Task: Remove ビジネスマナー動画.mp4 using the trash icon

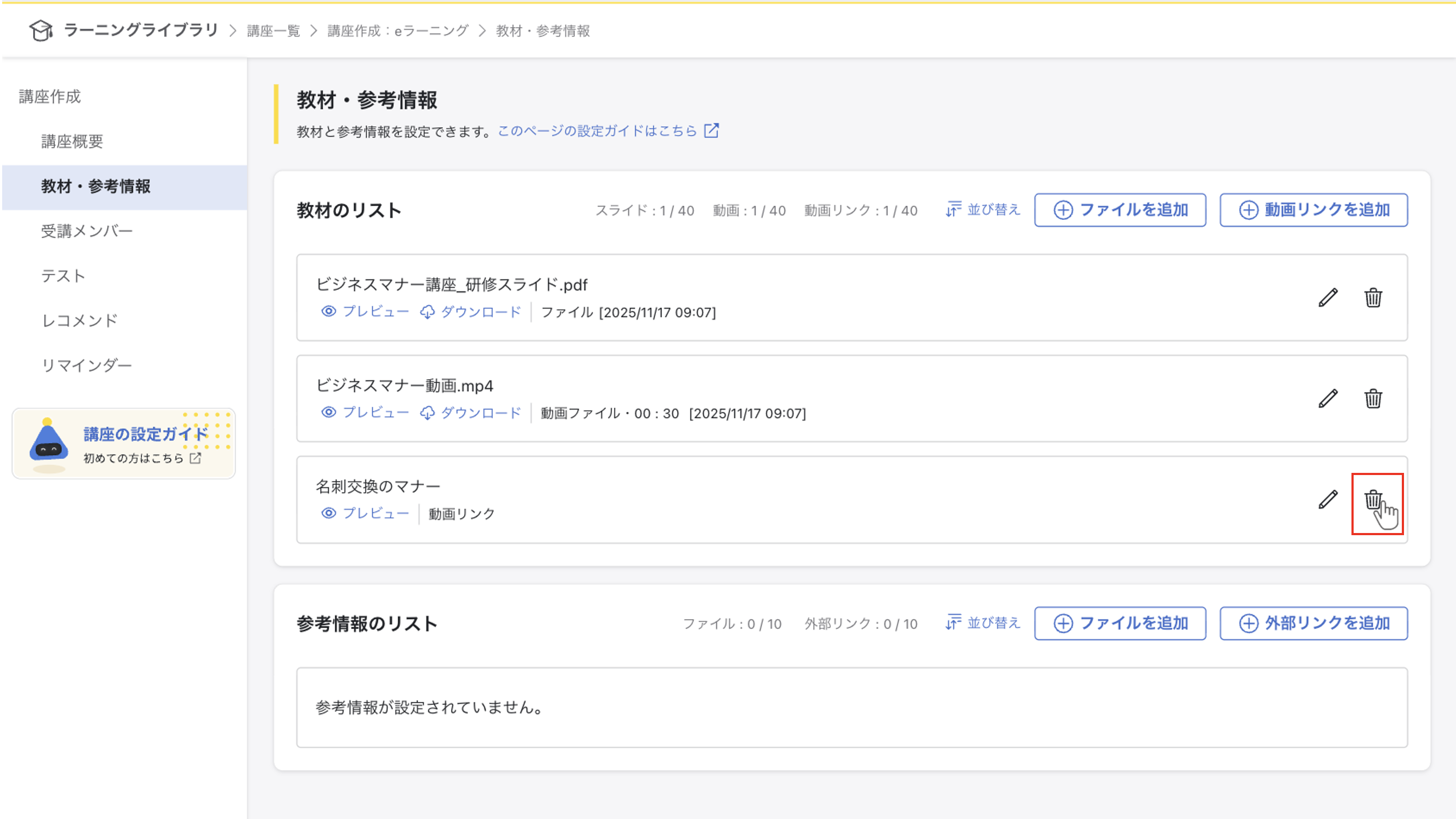Action: tap(1374, 398)
